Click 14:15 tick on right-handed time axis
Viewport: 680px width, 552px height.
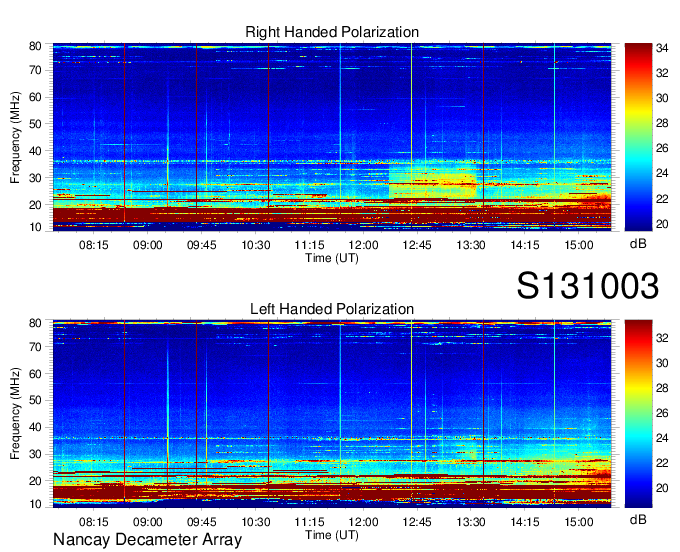[525, 245]
